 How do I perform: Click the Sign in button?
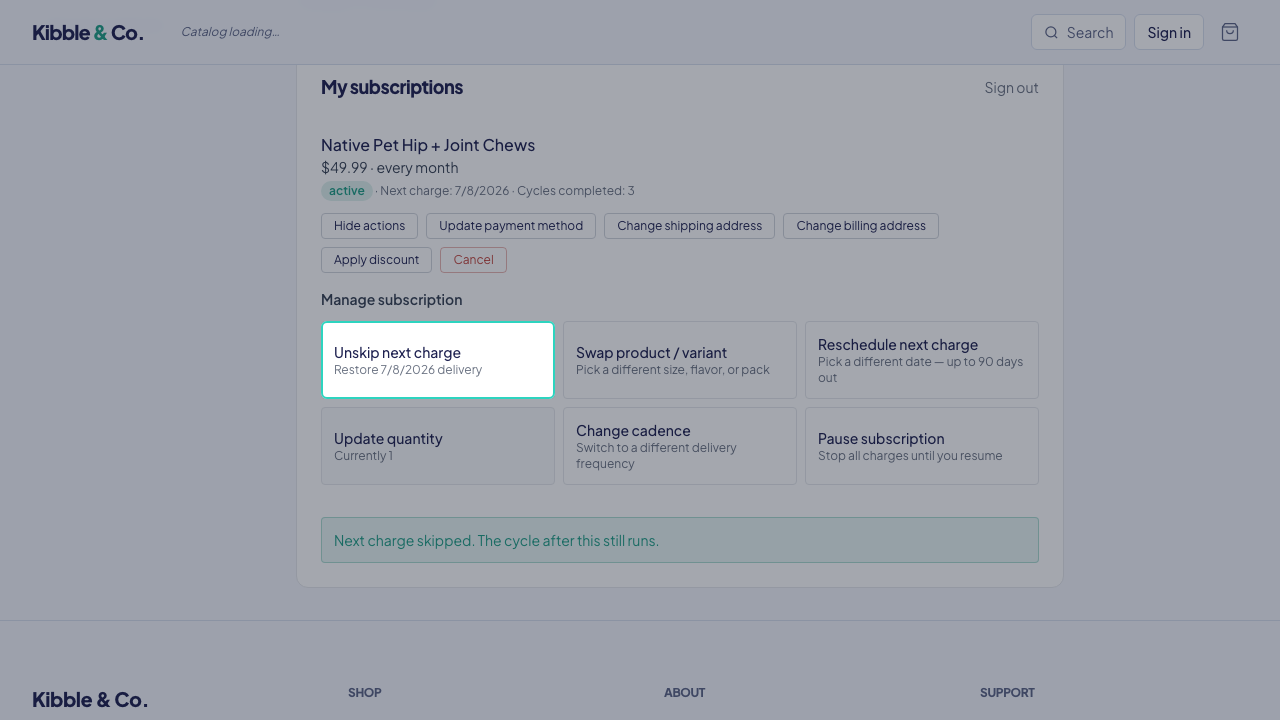(x=1169, y=32)
